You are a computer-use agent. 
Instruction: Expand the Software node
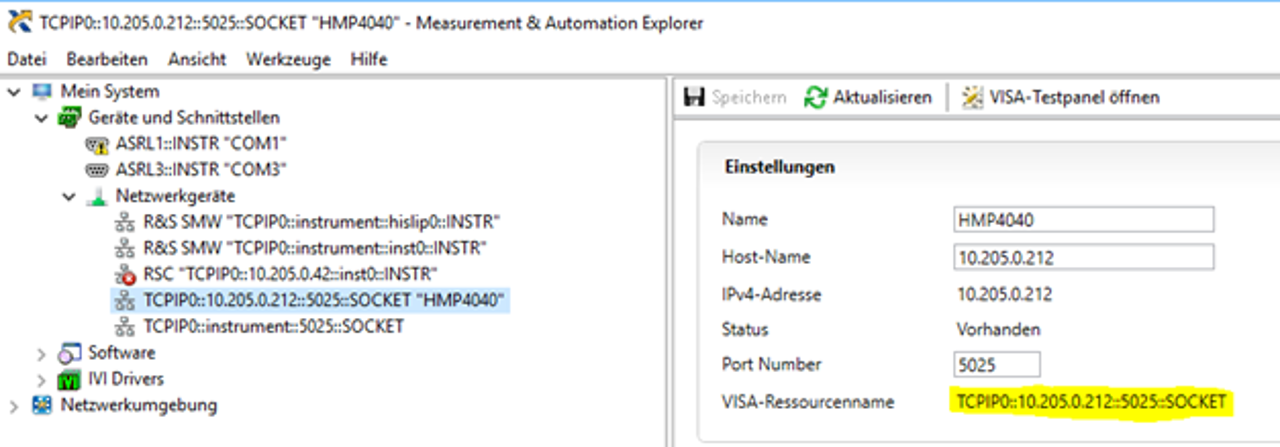pyautogui.click(x=41, y=353)
